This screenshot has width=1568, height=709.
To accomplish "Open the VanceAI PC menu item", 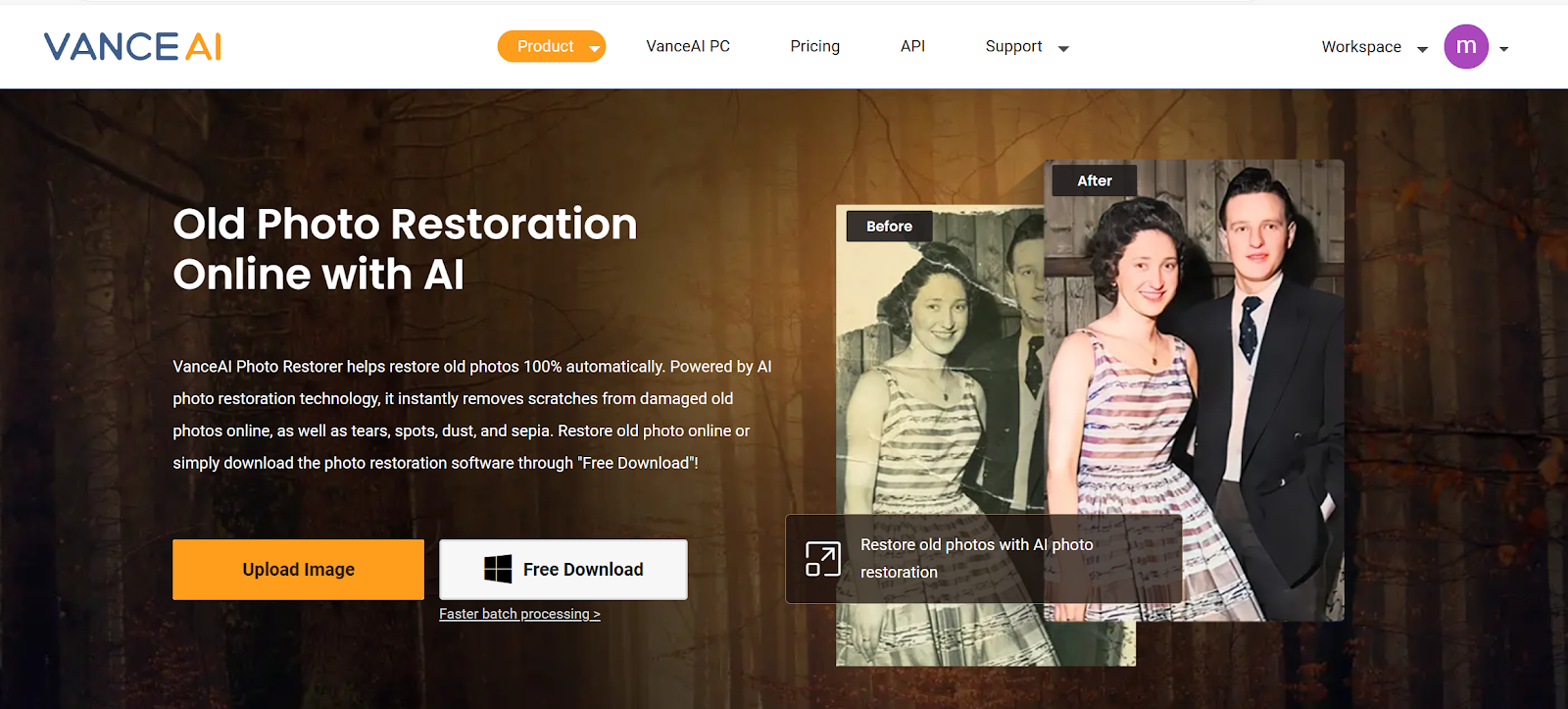I will pyautogui.click(x=688, y=46).
